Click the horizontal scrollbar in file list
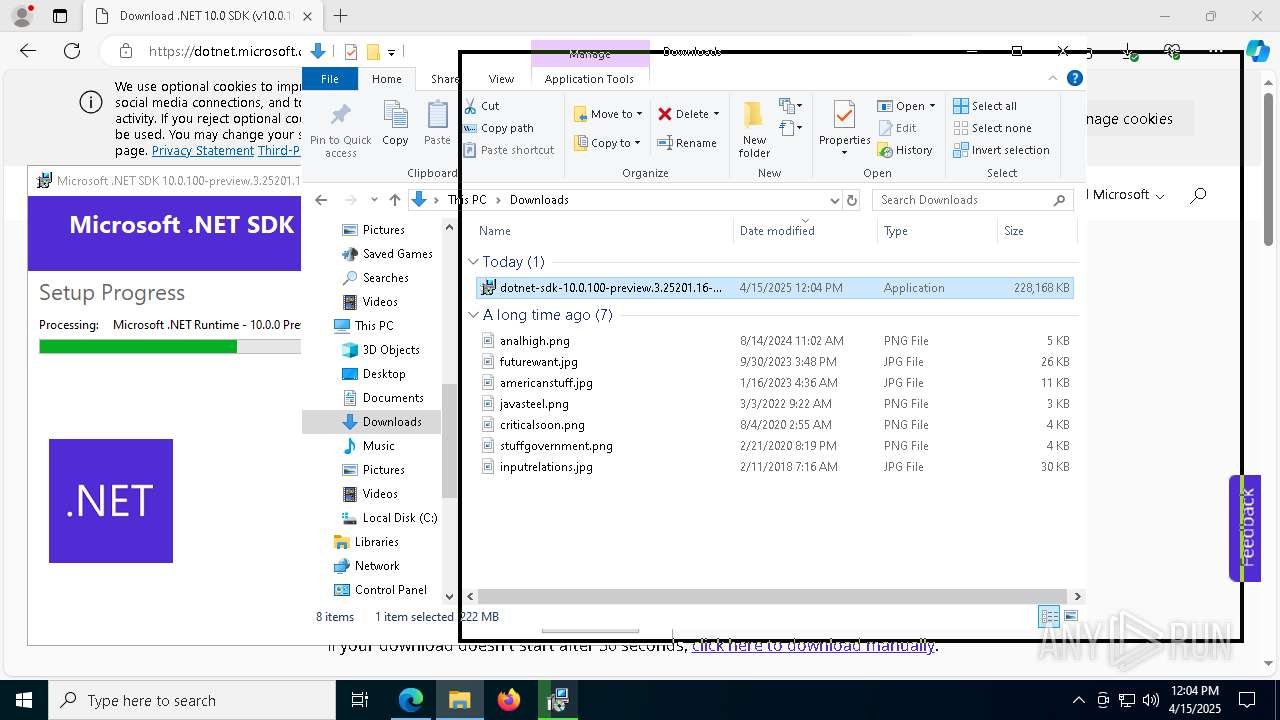Image resolution: width=1280 pixels, height=720 pixels. tap(772, 596)
